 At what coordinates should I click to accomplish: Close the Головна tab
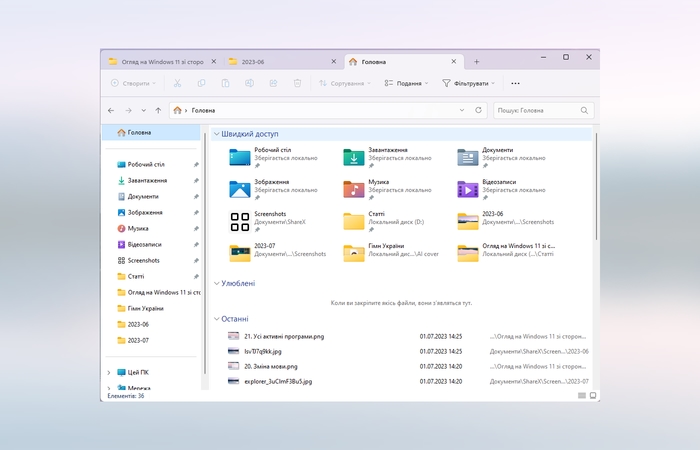pos(454,62)
